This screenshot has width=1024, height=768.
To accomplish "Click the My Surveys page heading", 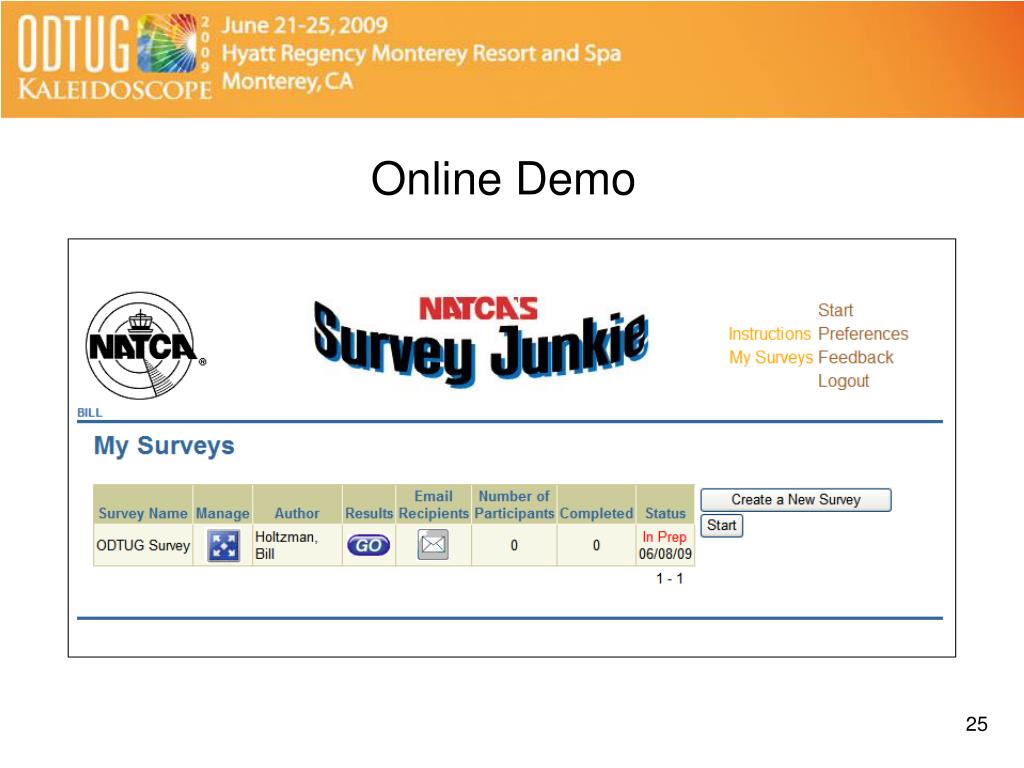I will tap(164, 446).
